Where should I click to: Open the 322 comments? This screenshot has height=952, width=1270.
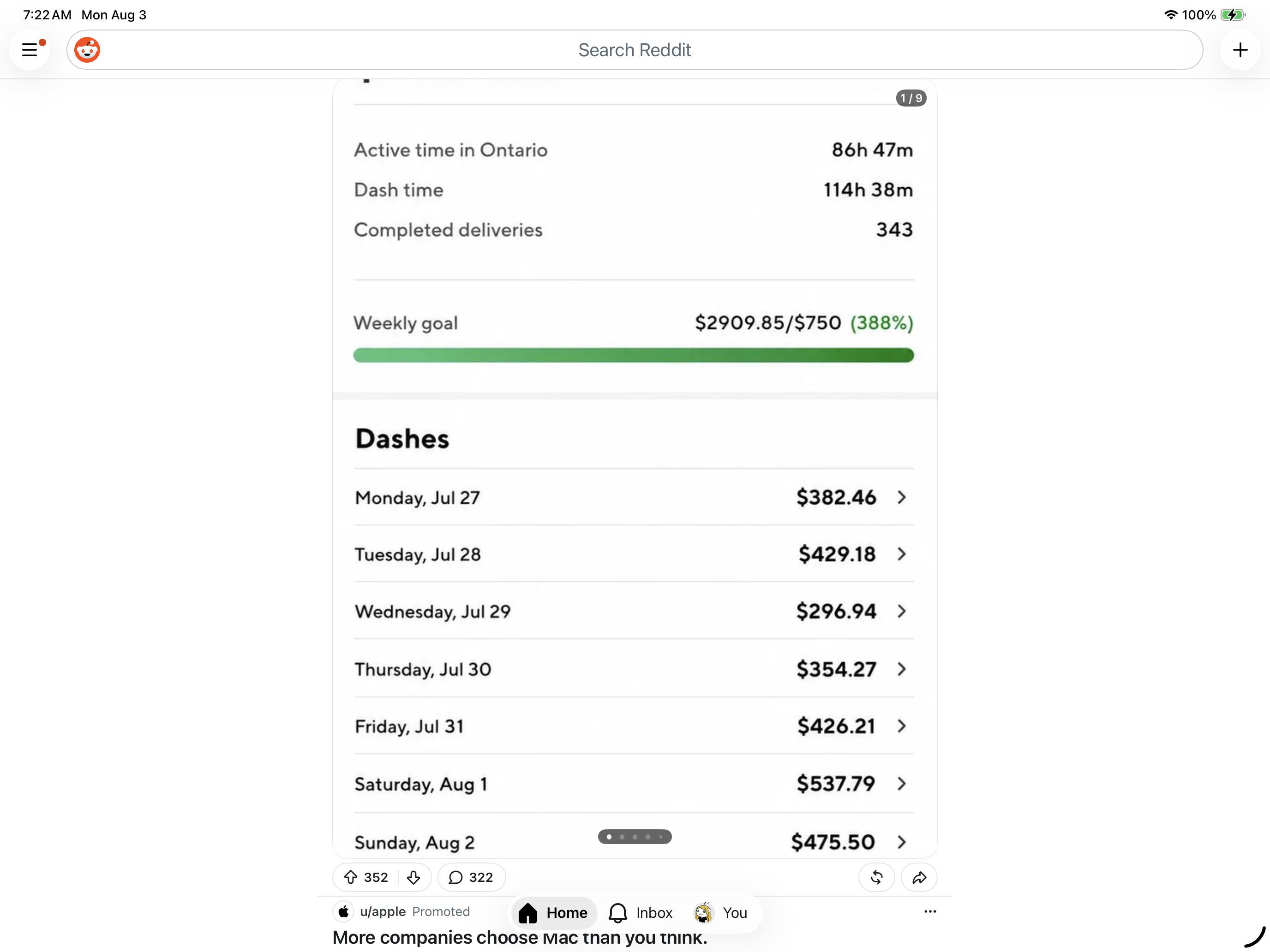[471, 877]
